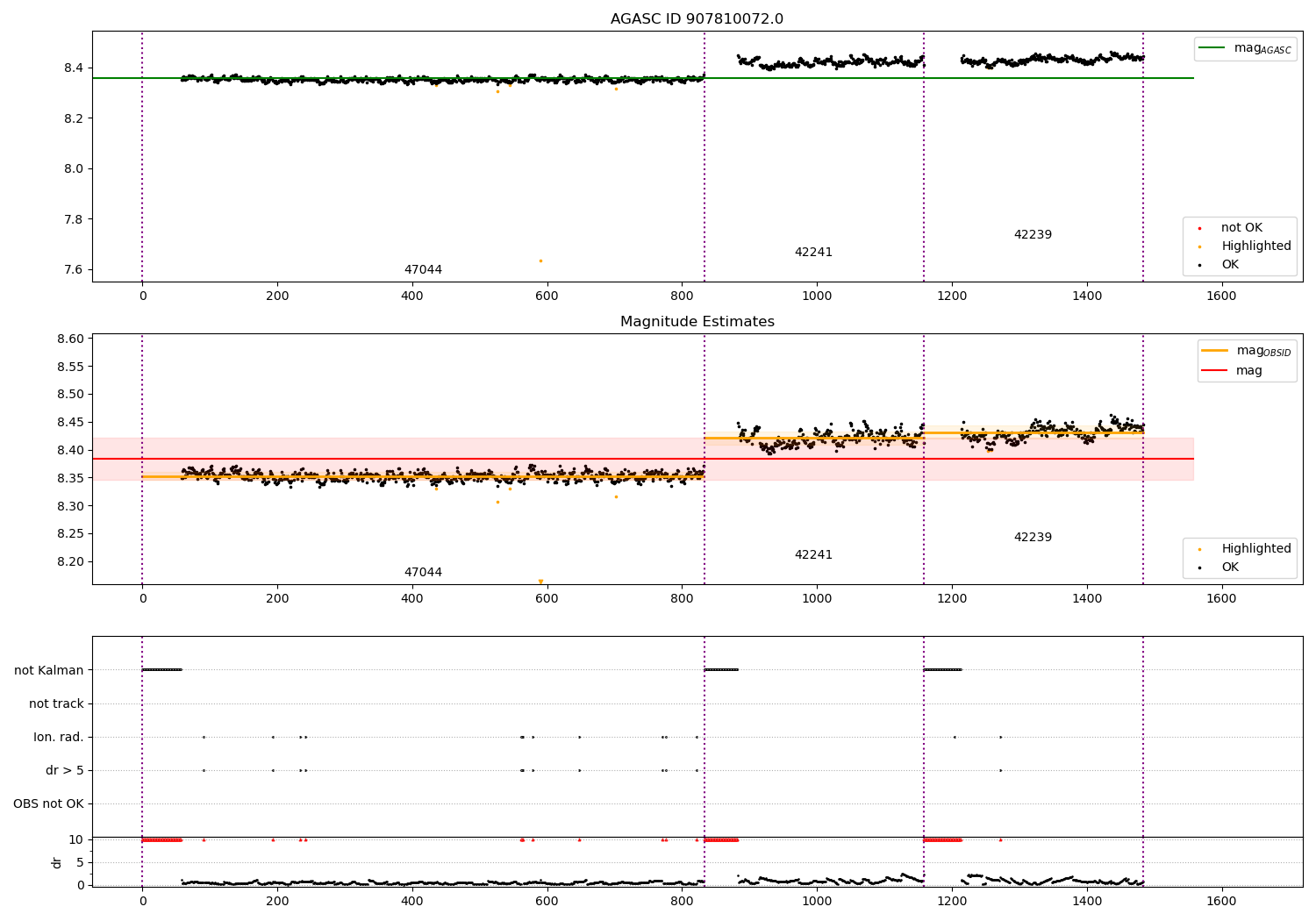Click obsid label 42239 in Magnitude Estimates plot
This screenshot has width=1316, height=921.
point(1033,537)
